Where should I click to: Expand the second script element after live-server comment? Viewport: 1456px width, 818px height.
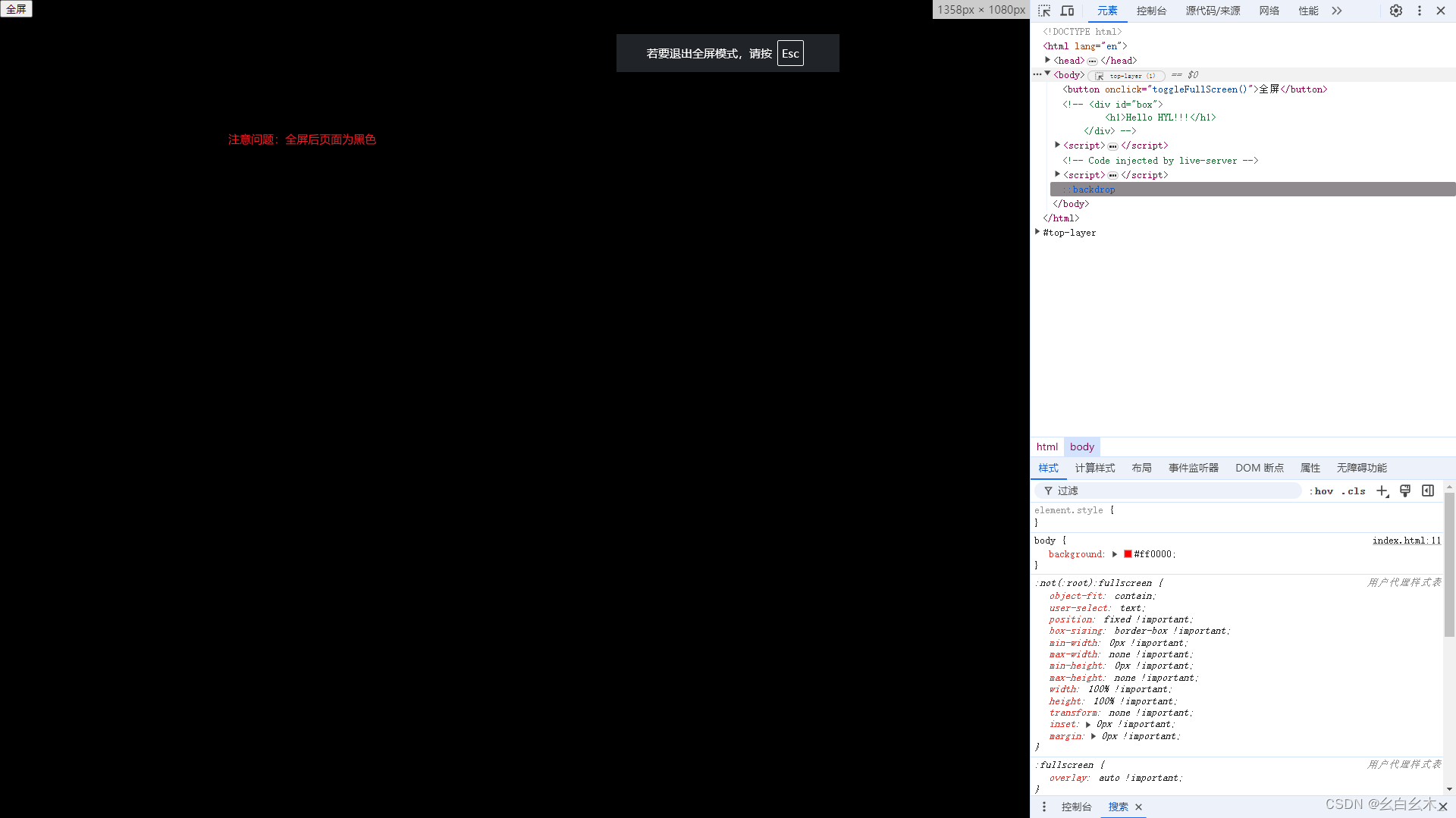point(1057,174)
